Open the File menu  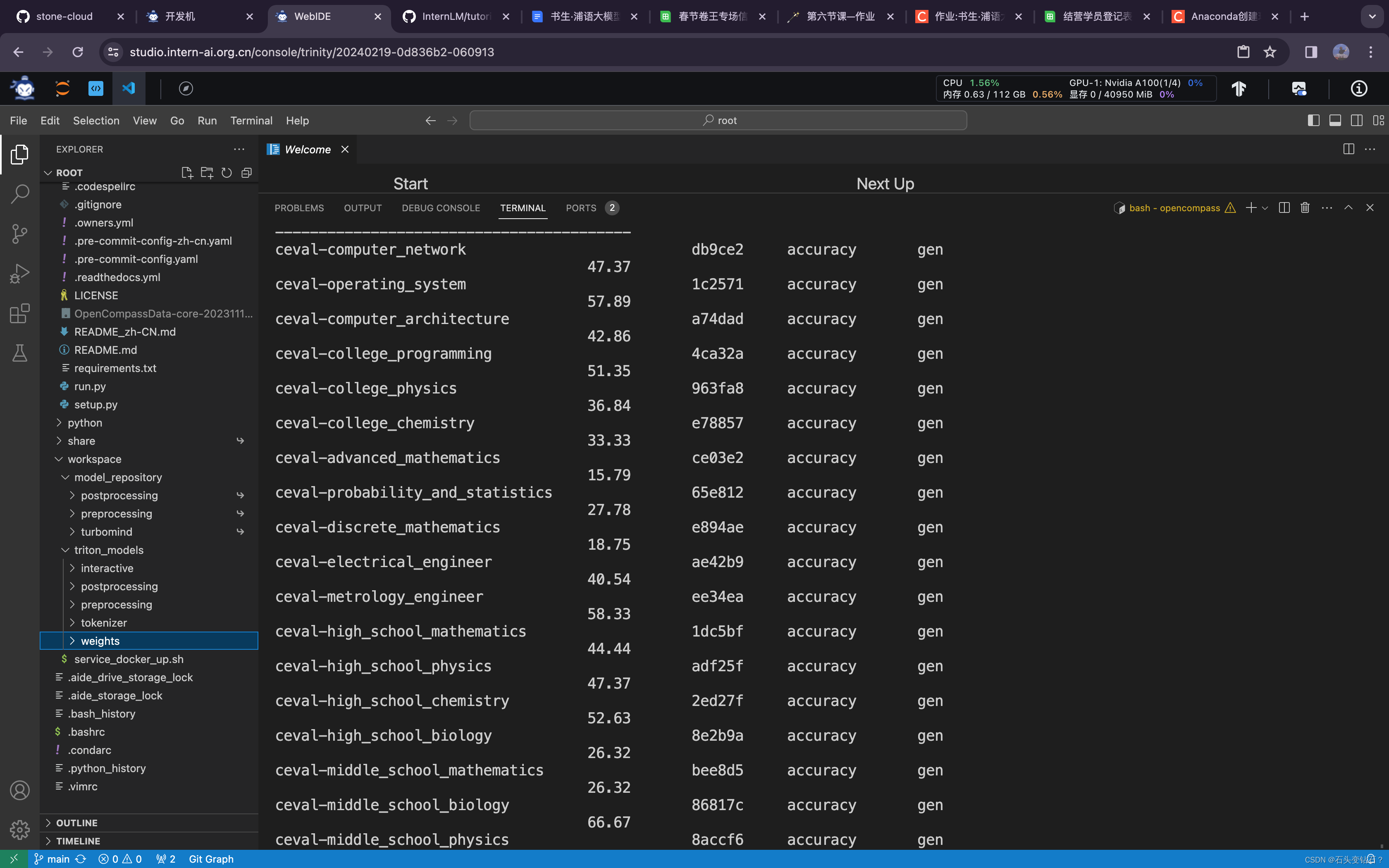tap(18, 121)
